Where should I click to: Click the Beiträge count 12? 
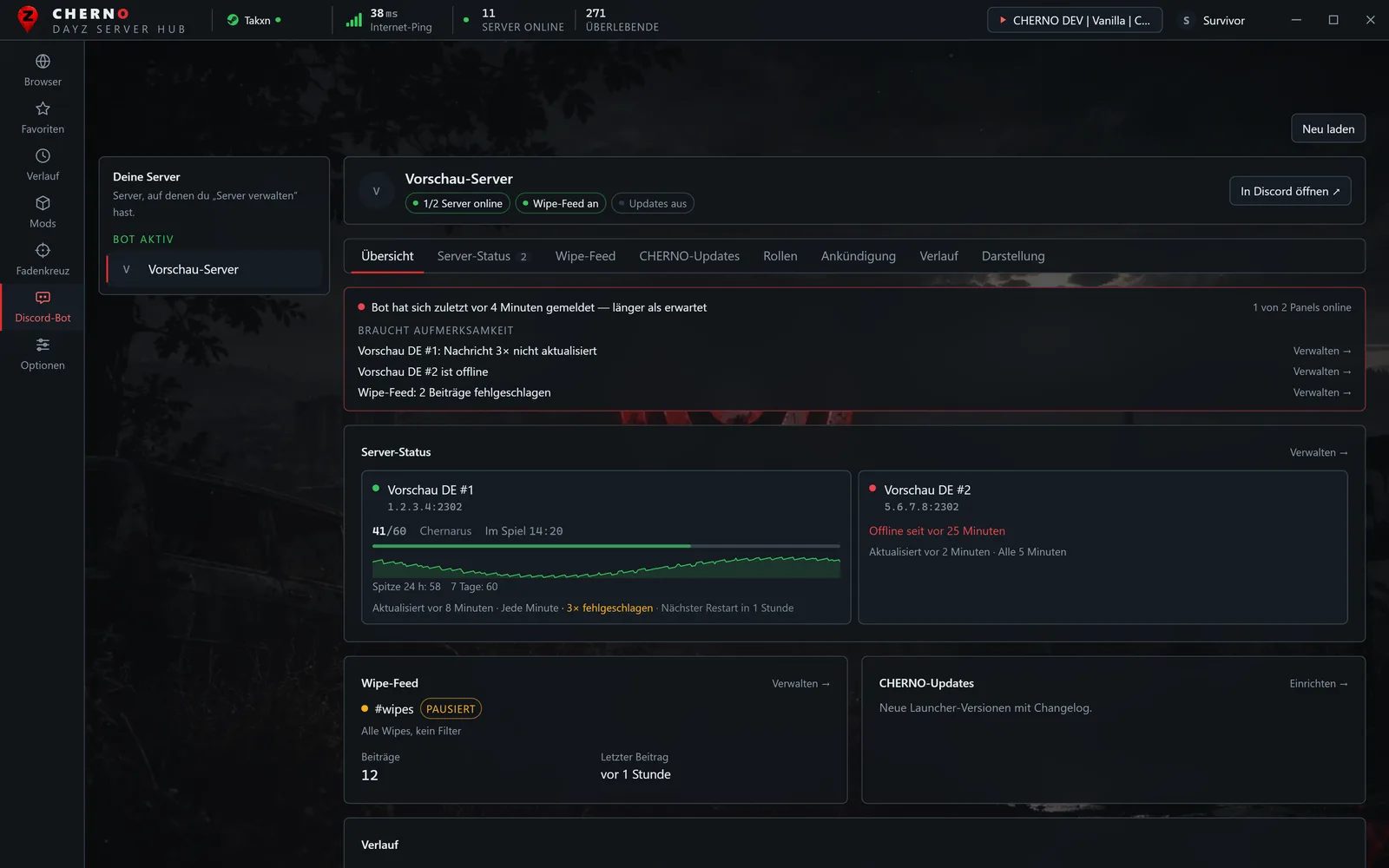[x=370, y=775]
